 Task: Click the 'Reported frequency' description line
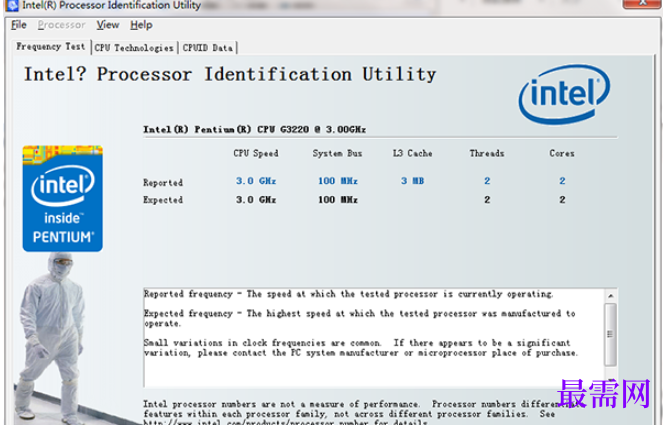pos(349,294)
